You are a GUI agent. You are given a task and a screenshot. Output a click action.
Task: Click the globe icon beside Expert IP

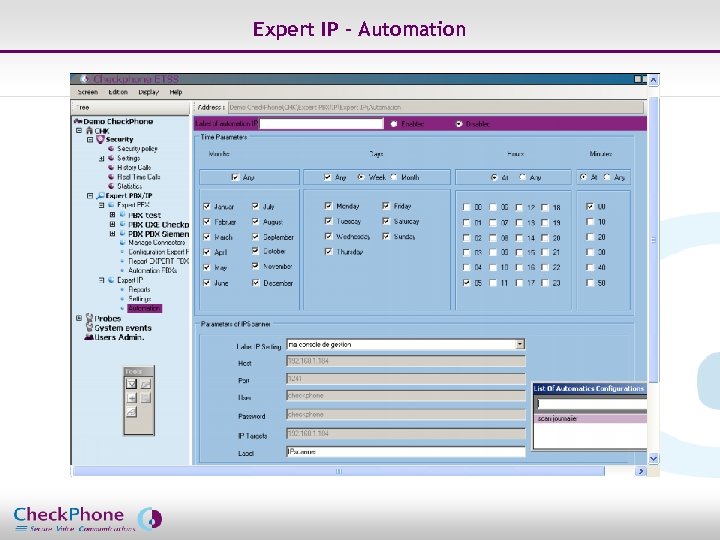111,280
